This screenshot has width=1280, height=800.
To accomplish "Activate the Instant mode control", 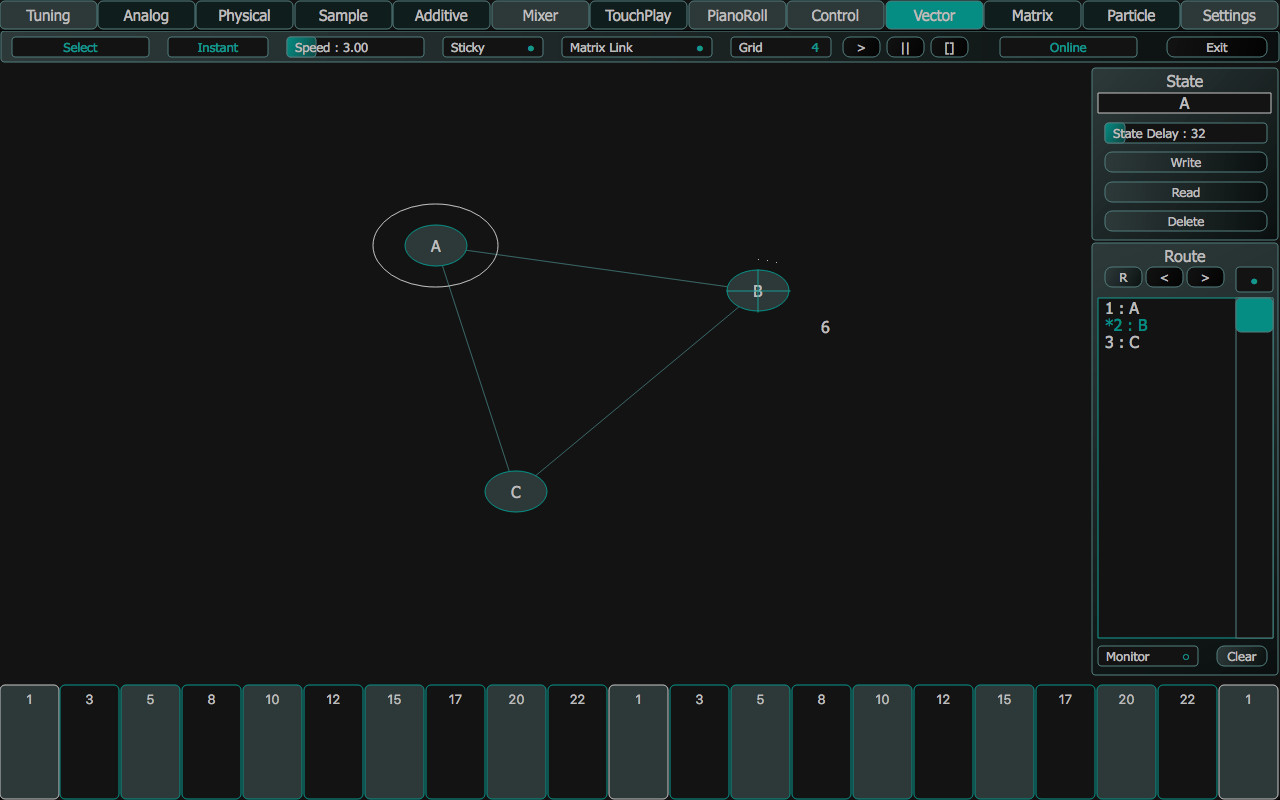I will (217, 46).
